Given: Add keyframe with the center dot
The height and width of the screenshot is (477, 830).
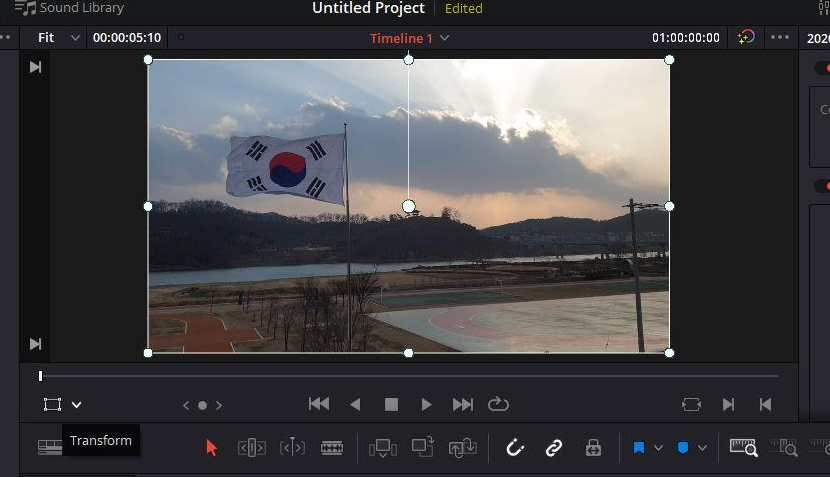Looking at the screenshot, I should [x=202, y=406].
